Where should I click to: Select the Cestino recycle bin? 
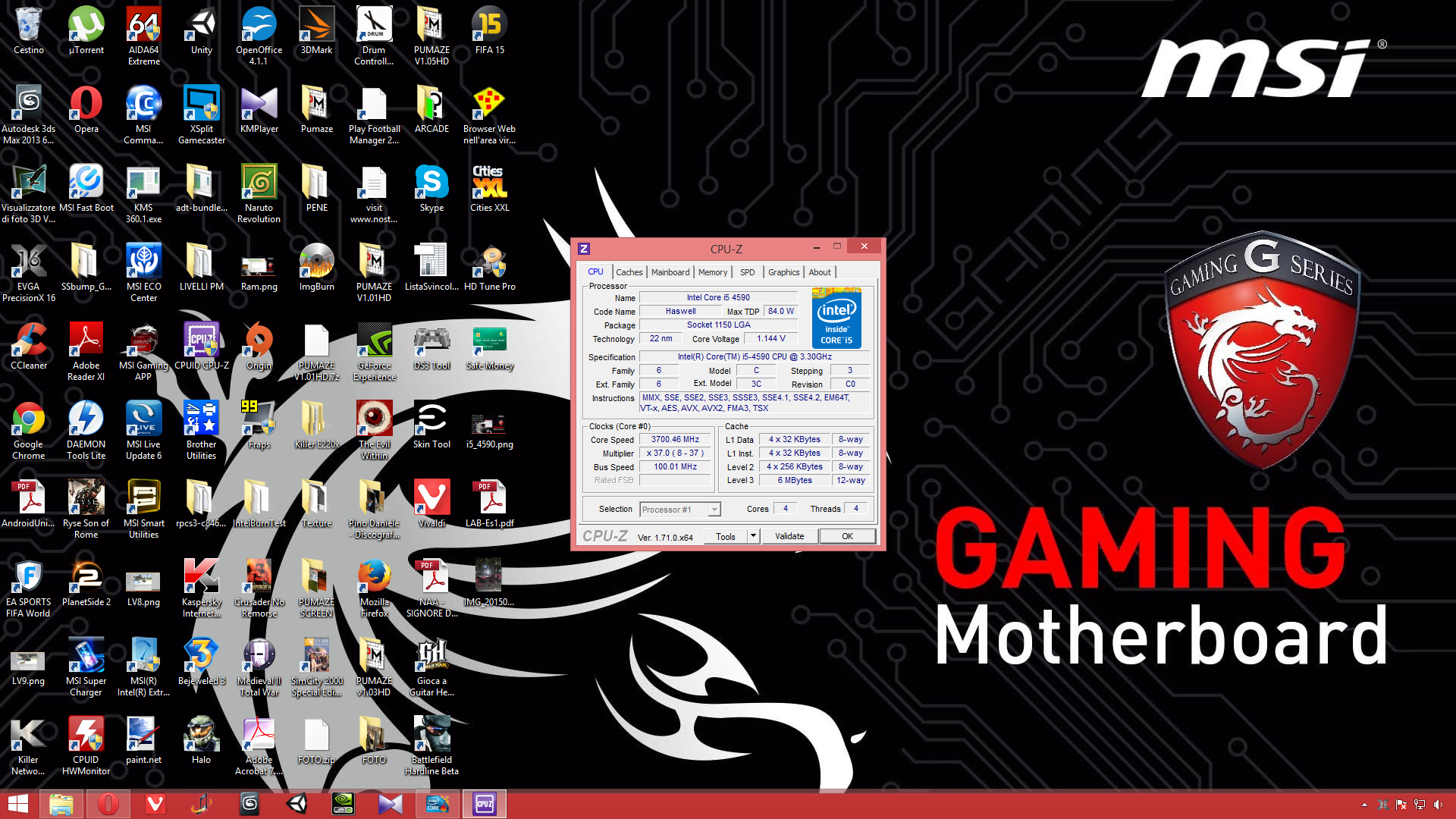click(28, 30)
